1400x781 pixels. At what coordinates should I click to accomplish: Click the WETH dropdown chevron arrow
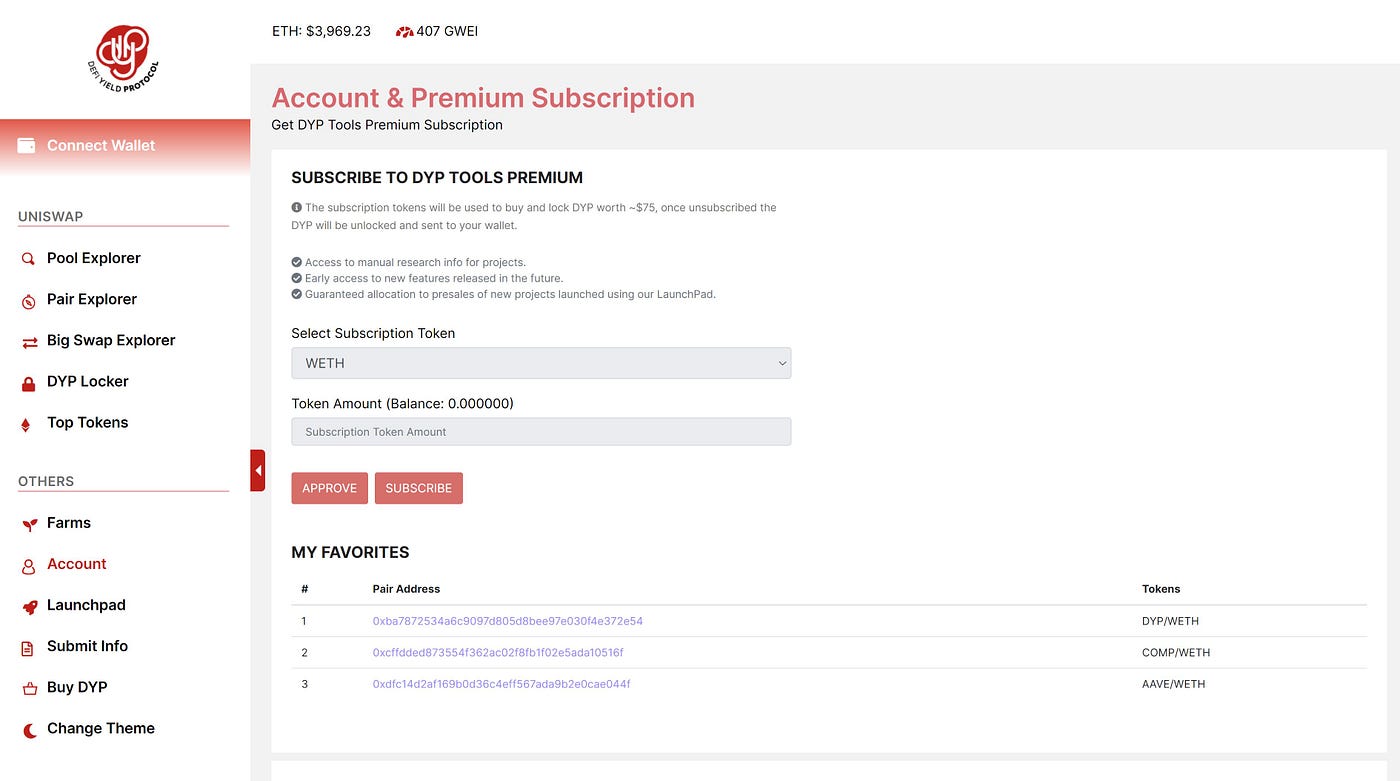point(782,363)
